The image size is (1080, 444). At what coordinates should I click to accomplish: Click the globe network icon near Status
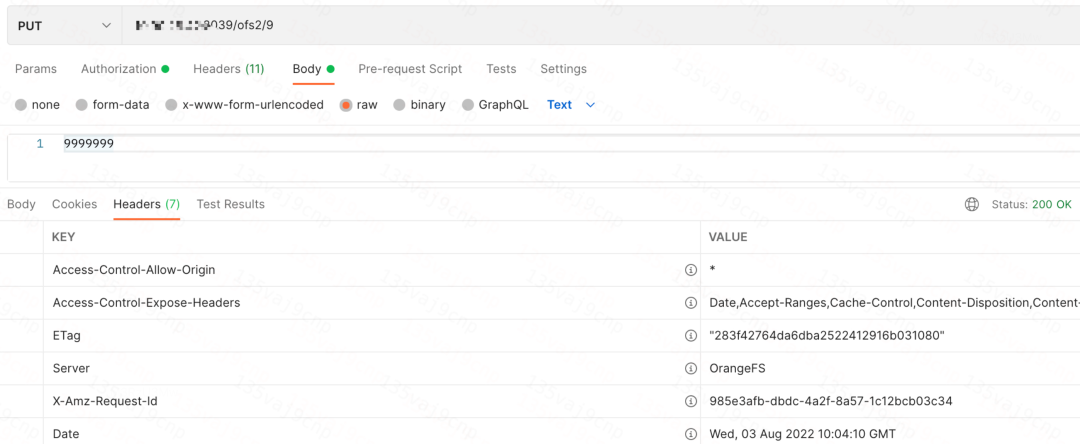pyautogui.click(x=971, y=204)
